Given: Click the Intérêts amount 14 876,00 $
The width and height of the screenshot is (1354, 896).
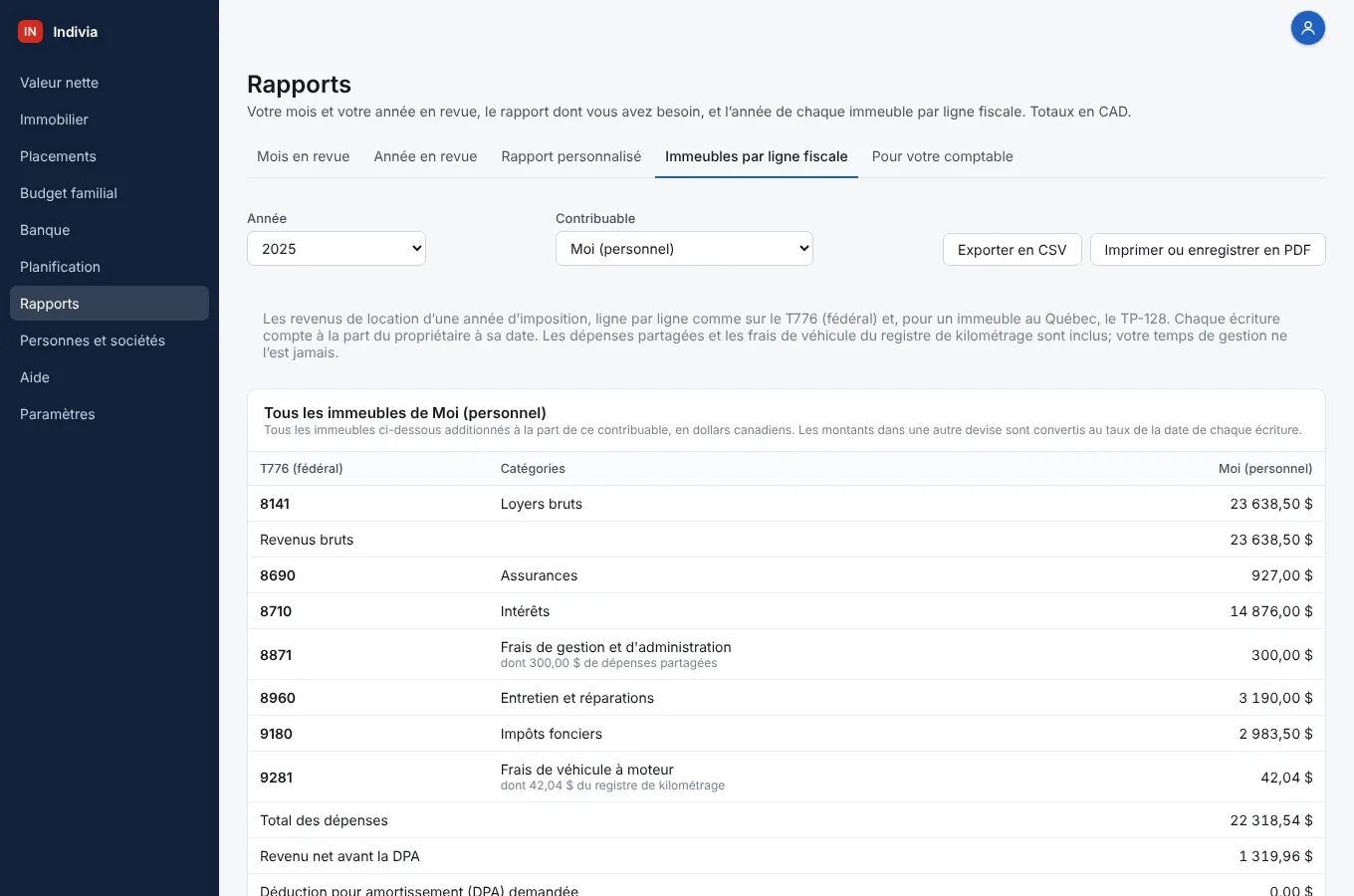Looking at the screenshot, I should pos(1271,611).
